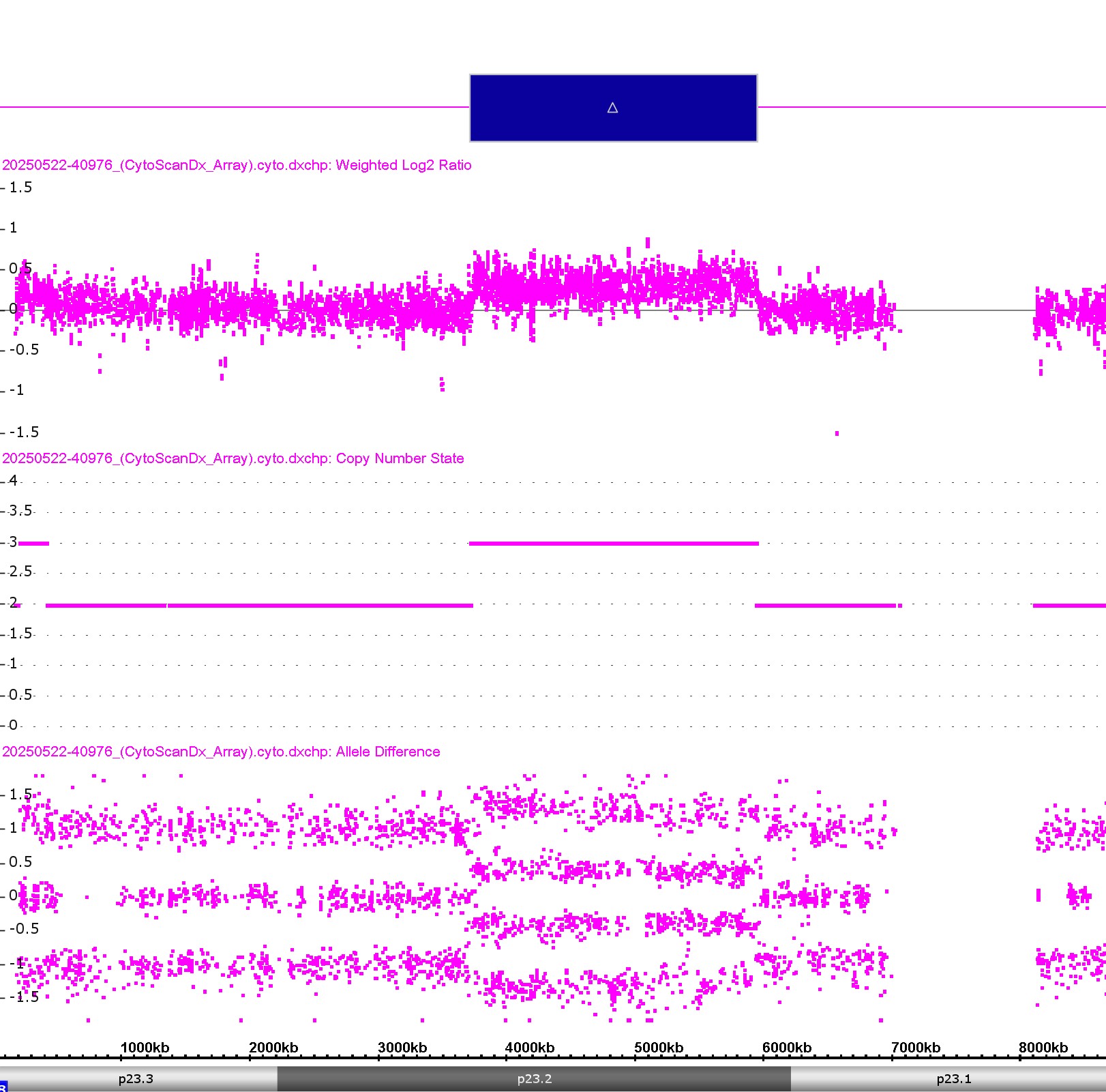Click the 4000kb axis marker
This screenshot has width=1106, height=1092.
coord(530,1048)
